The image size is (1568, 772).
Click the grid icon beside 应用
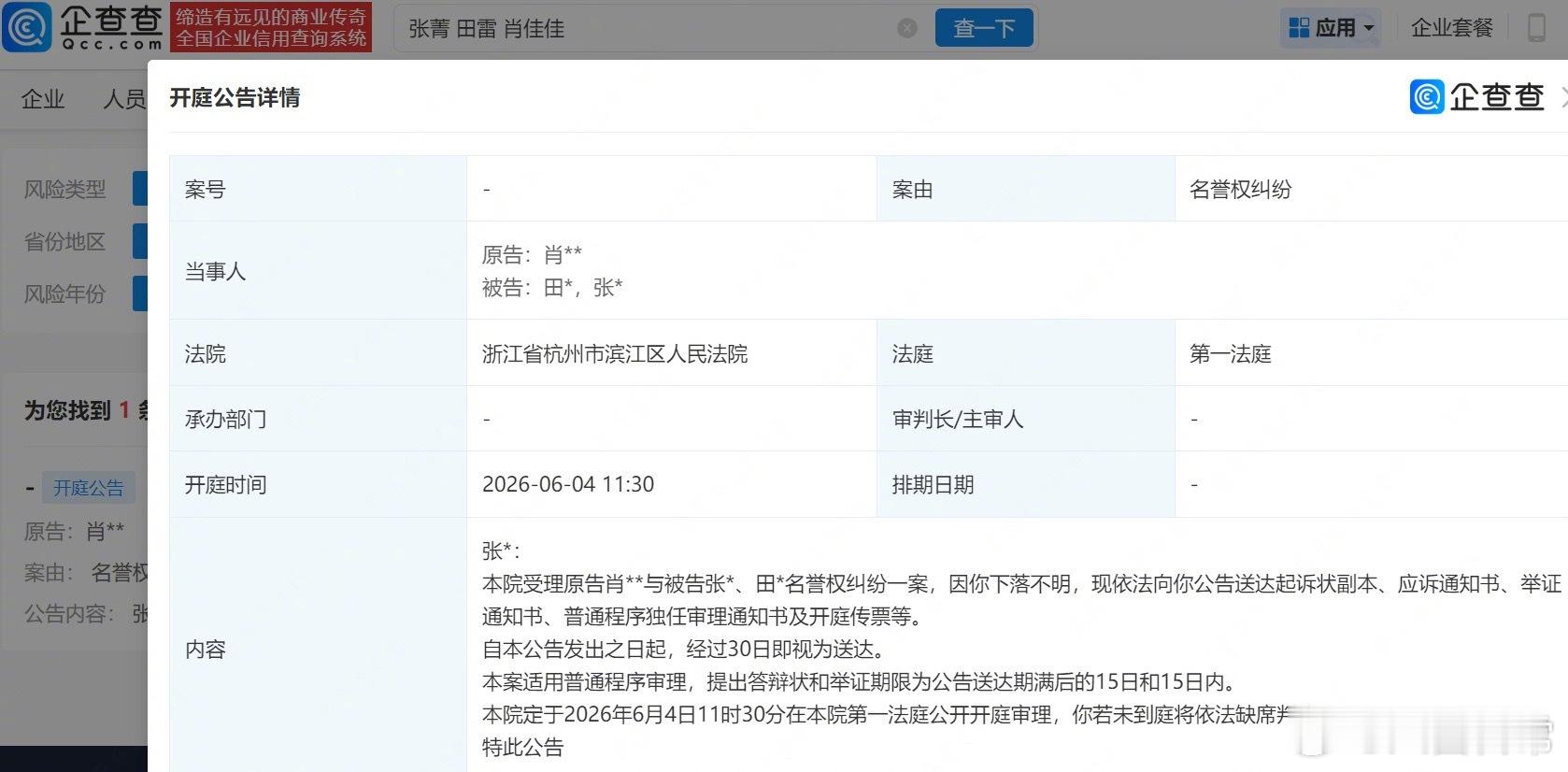pos(1298,28)
